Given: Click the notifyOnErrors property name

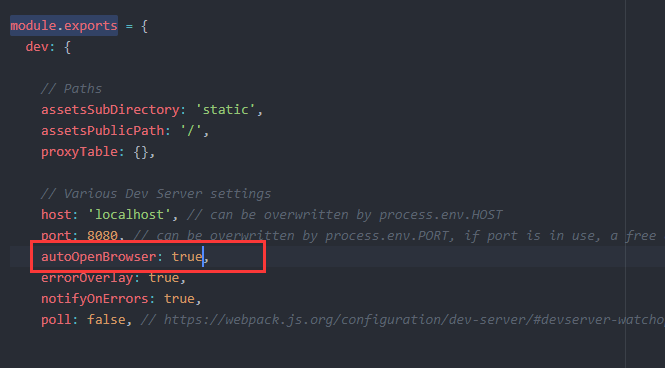Looking at the screenshot, I should [x=95, y=299].
